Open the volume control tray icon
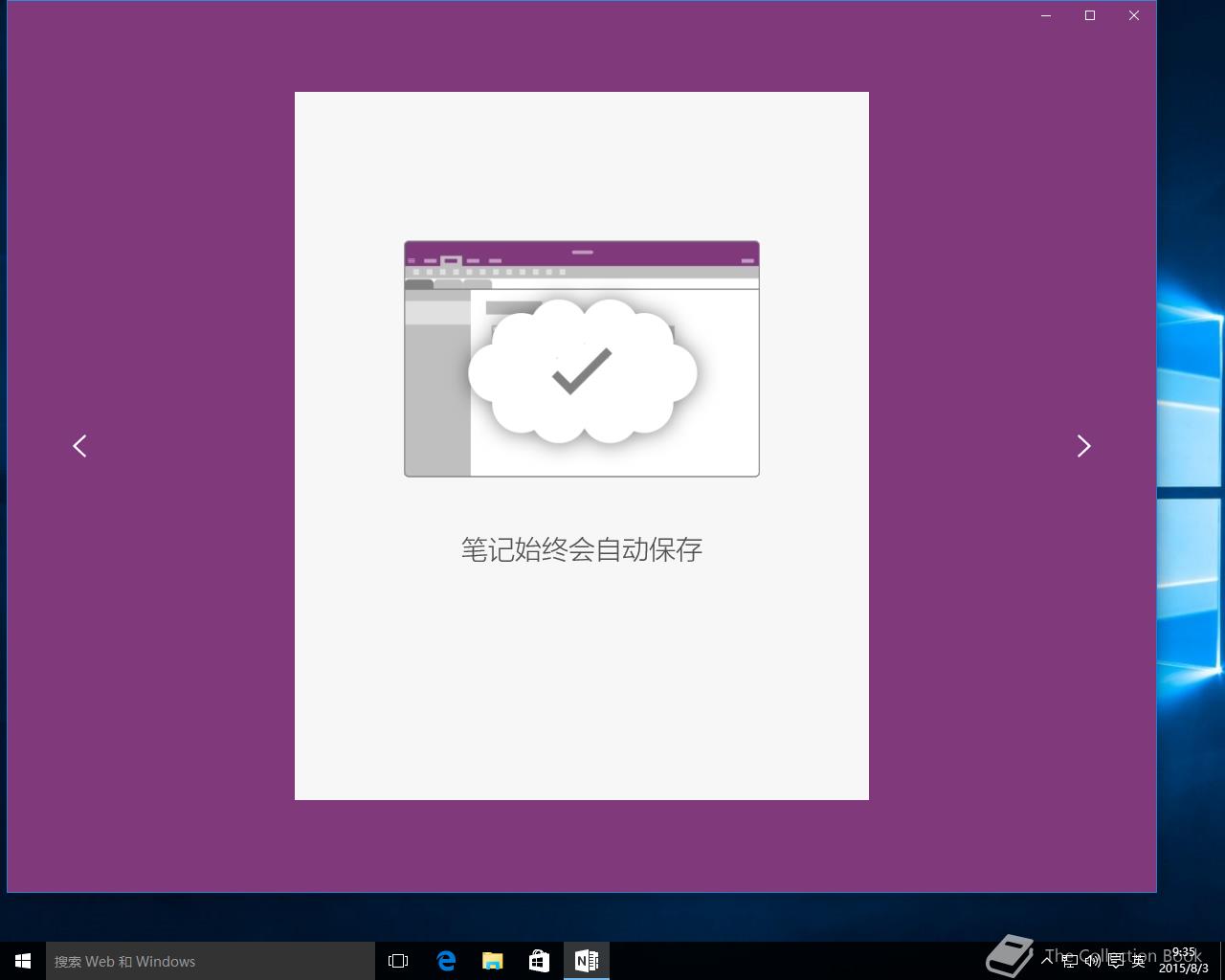 1093,961
